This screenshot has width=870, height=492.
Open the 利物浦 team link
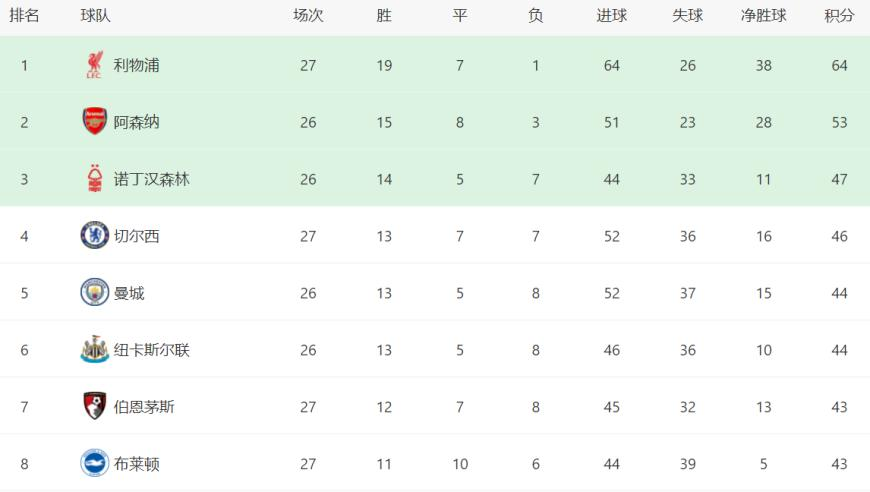[136, 65]
